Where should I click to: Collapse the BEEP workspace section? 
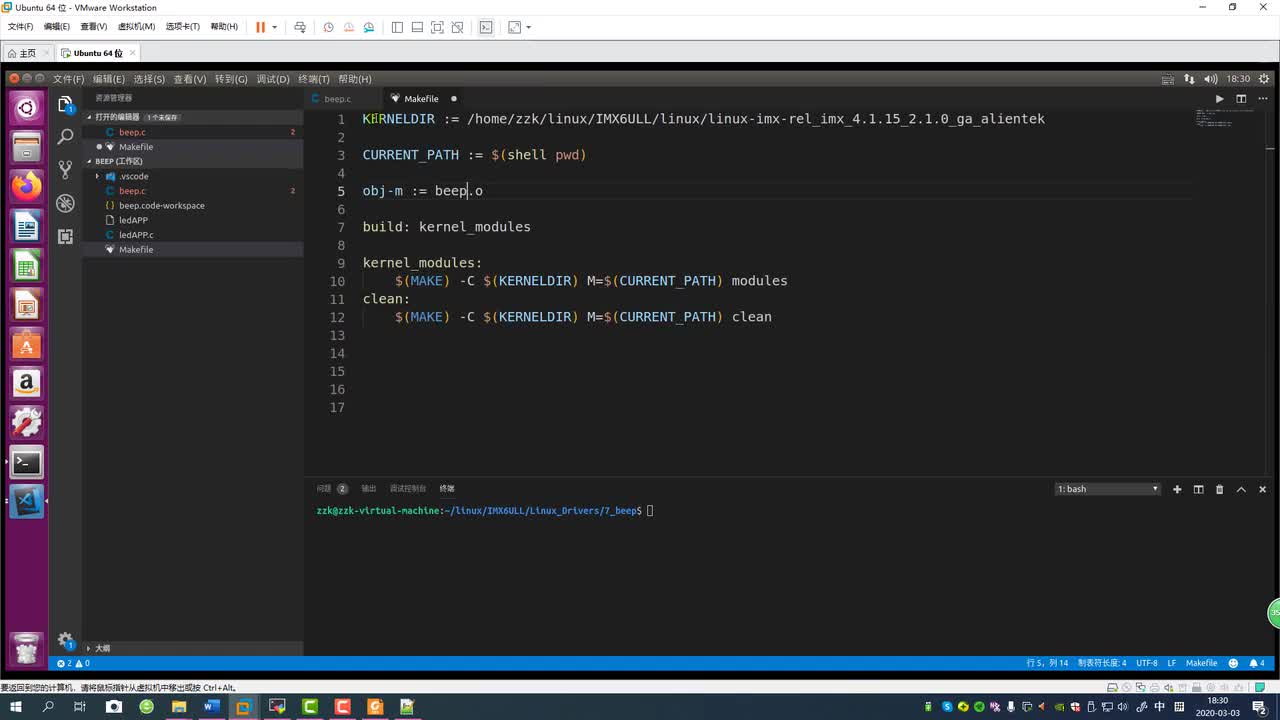118,161
